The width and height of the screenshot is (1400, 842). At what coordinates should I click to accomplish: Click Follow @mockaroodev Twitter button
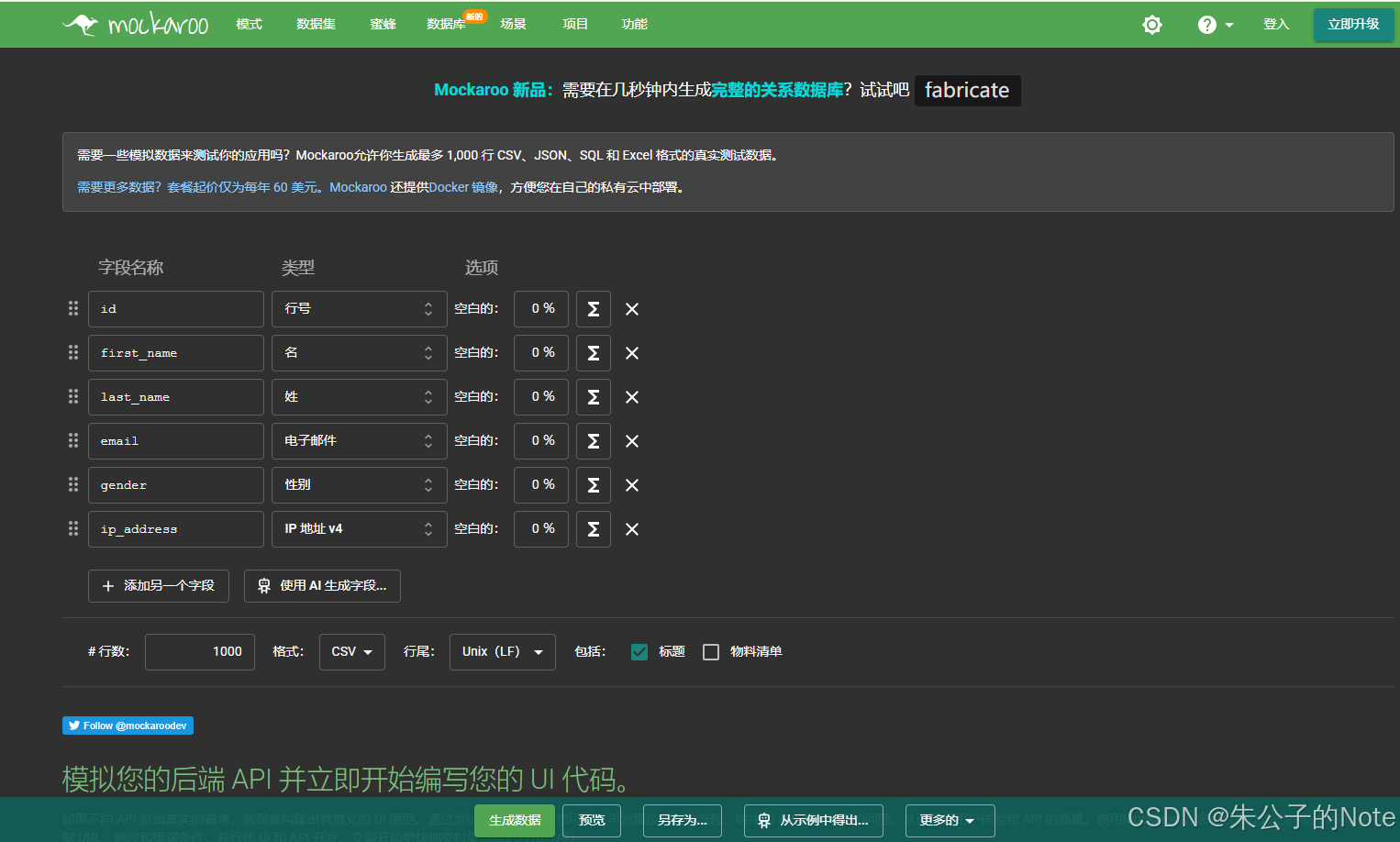pyautogui.click(x=128, y=726)
